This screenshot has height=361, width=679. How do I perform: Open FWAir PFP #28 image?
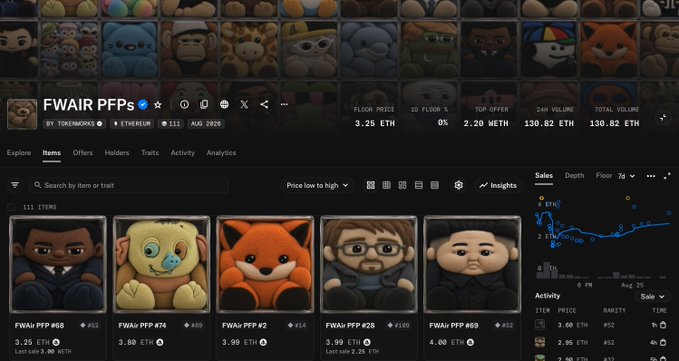click(369, 264)
